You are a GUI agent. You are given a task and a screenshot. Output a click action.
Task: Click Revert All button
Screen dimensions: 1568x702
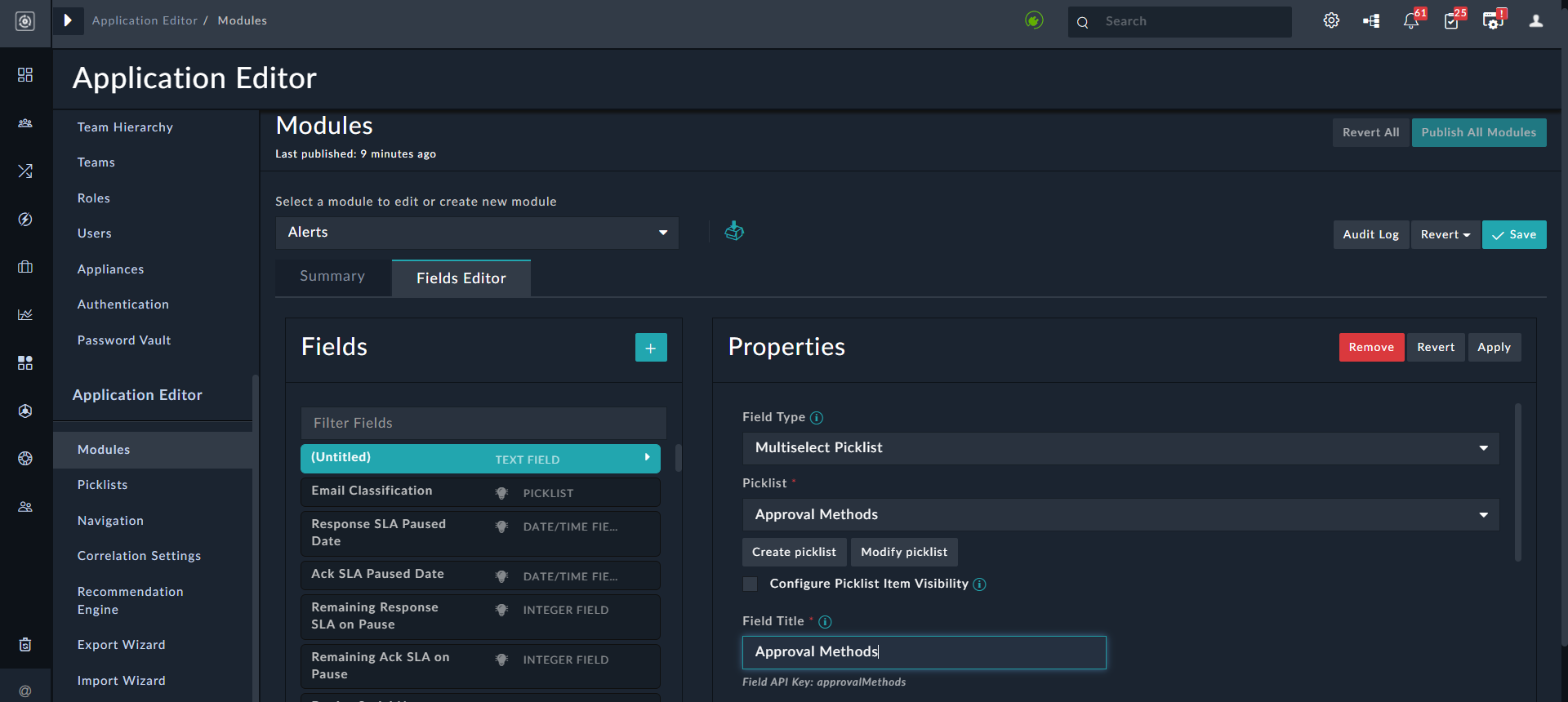(1371, 133)
